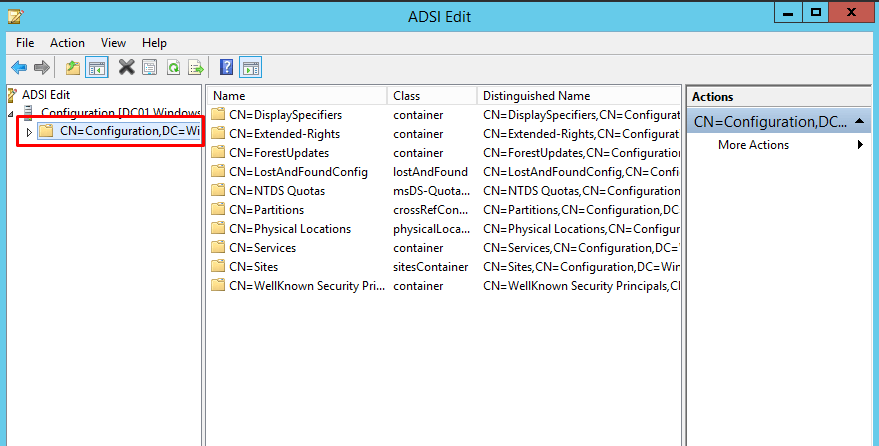
Task: Click the Refresh toolbar icon
Action: (x=174, y=68)
